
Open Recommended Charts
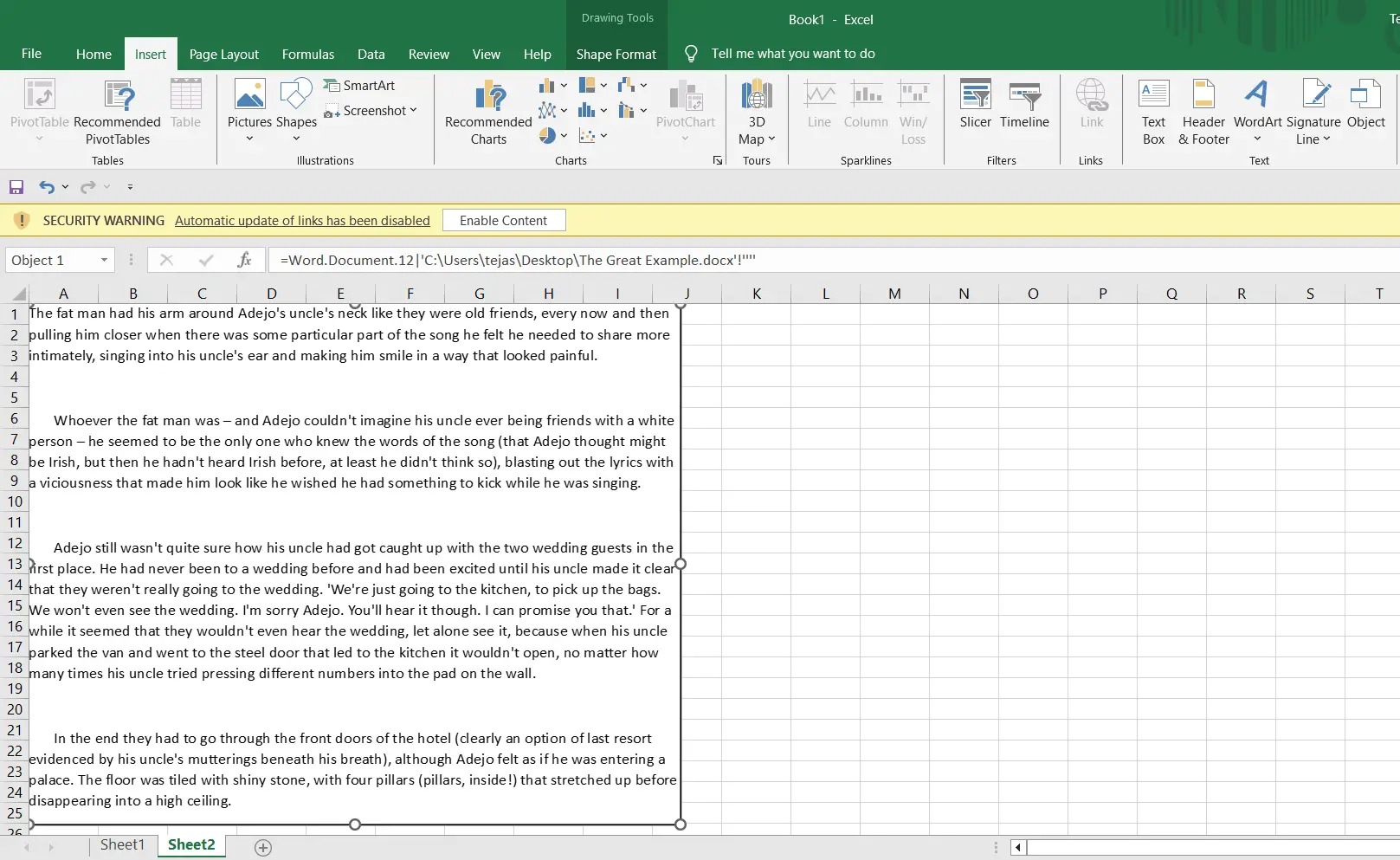pyautogui.click(x=488, y=111)
